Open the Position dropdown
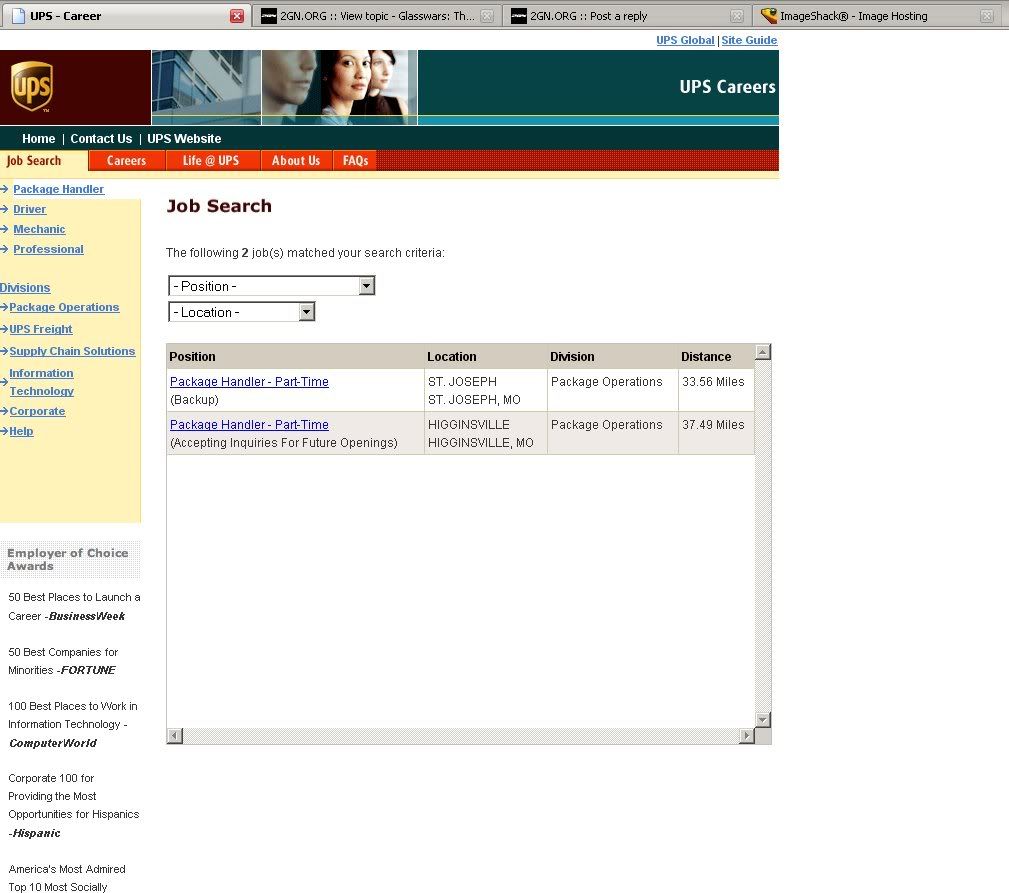The image size is (1009, 893). 366,286
